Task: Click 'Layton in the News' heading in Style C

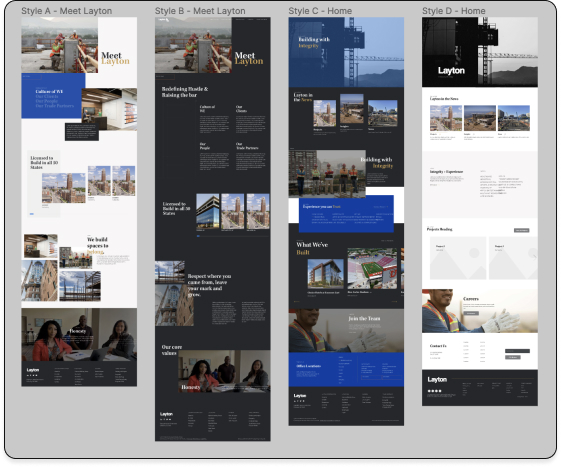Action: [x=303, y=97]
